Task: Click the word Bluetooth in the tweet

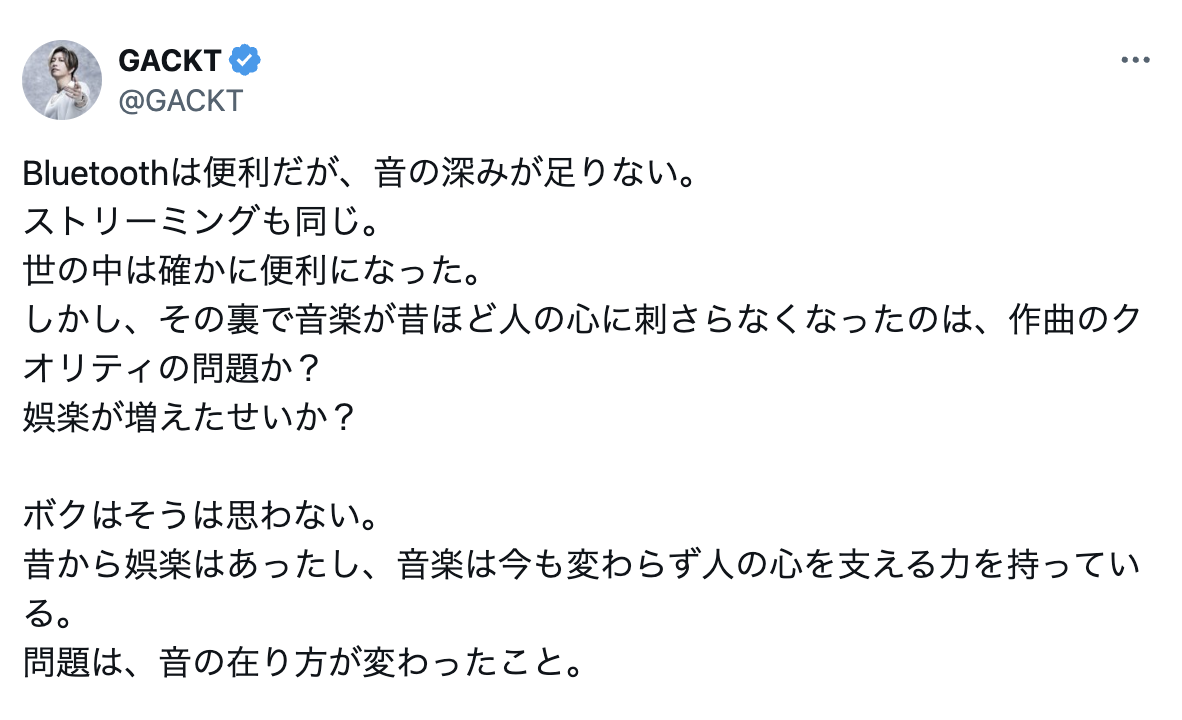Action: pos(95,173)
